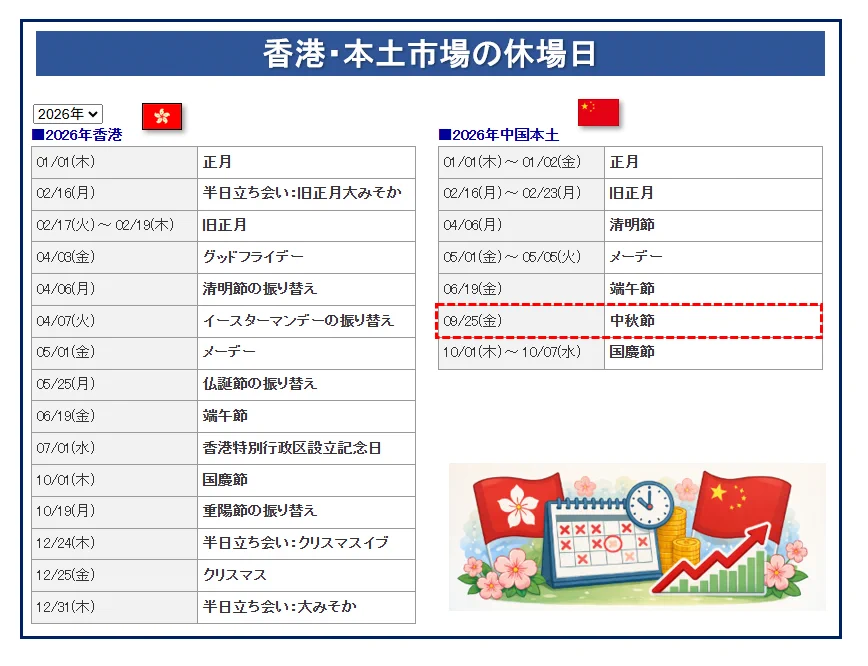Screen dimensions: 868x666
Task: Click mainland 清明節 holiday cell
Action: click(x=714, y=226)
